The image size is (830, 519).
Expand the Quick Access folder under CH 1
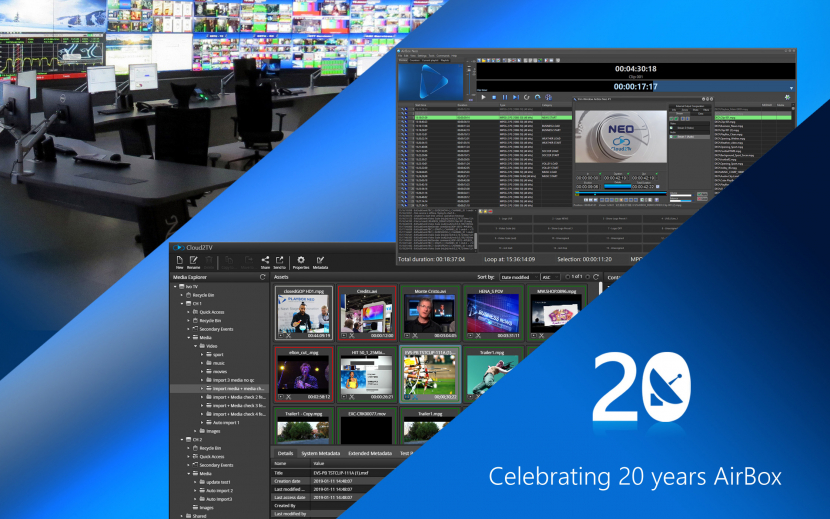tap(188, 312)
